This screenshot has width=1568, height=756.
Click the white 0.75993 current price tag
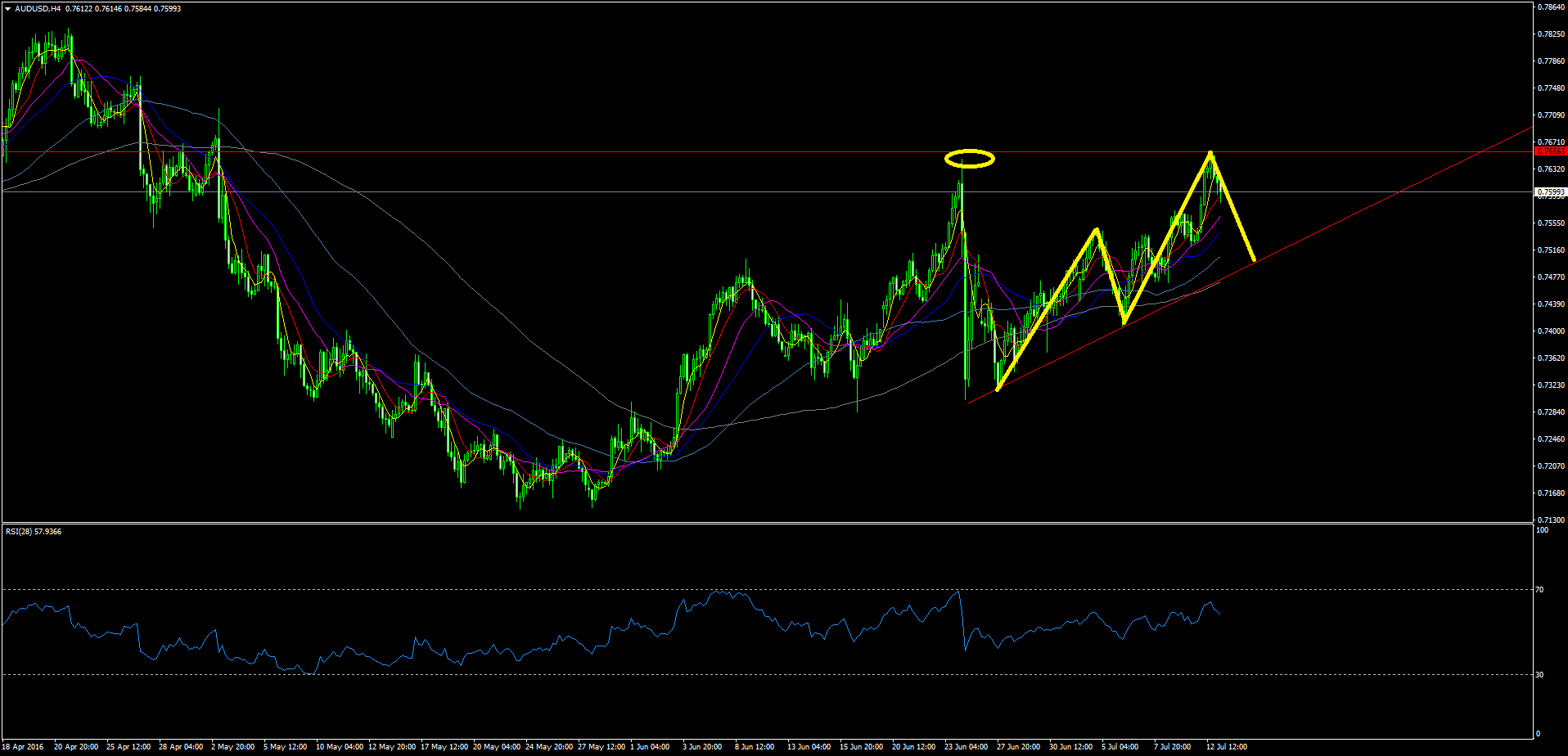tap(1551, 191)
